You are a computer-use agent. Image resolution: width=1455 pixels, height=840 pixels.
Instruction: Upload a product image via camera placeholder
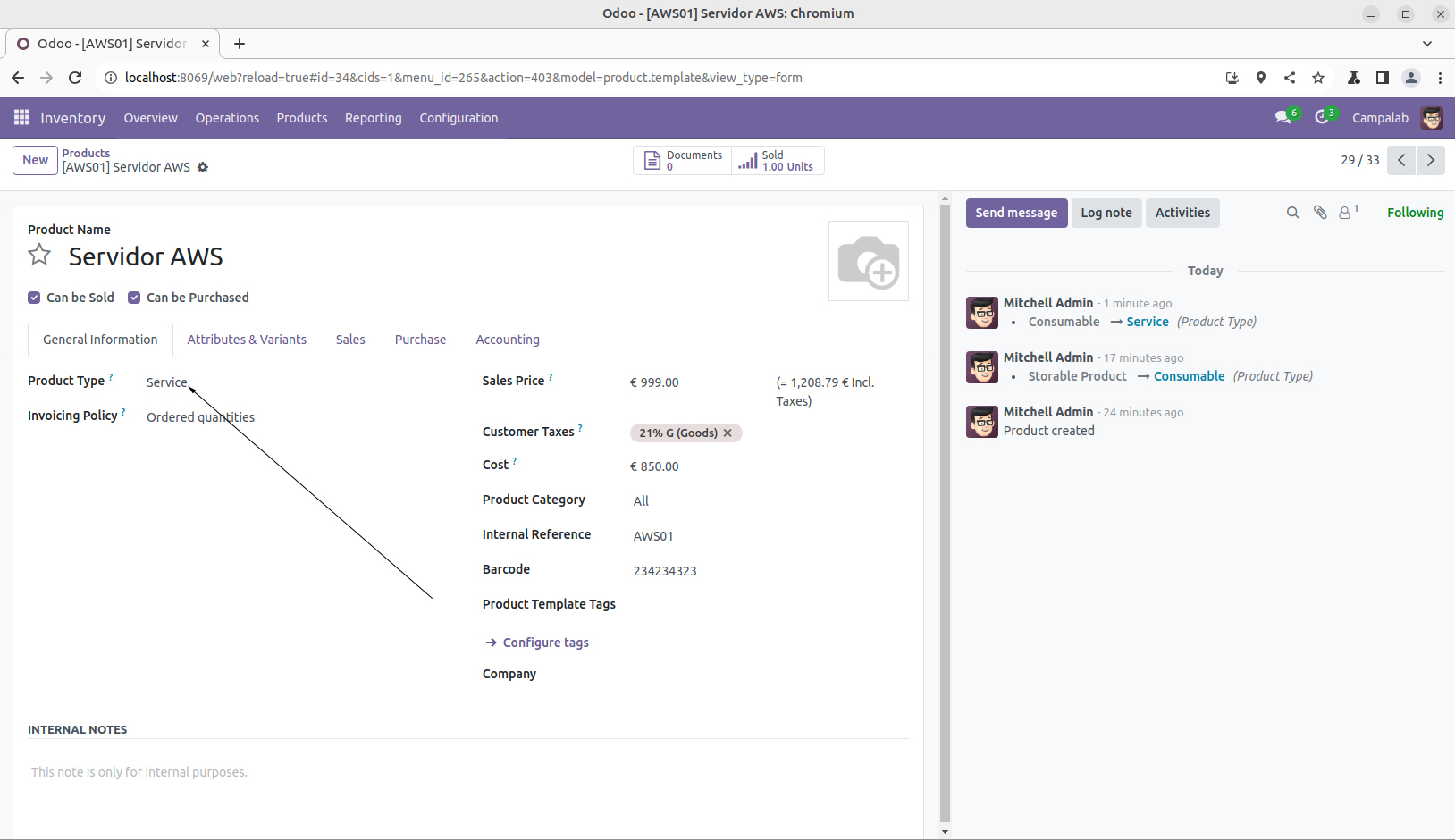(869, 261)
